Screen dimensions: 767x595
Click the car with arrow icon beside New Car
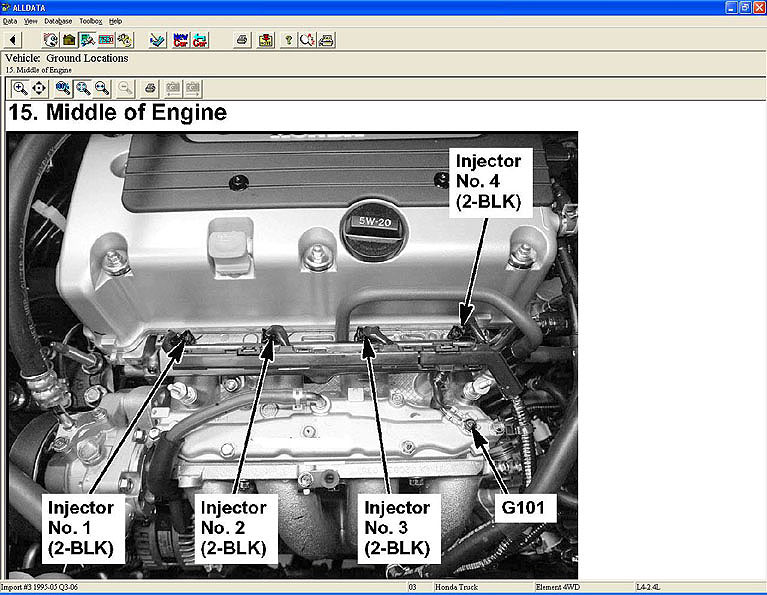coord(200,40)
